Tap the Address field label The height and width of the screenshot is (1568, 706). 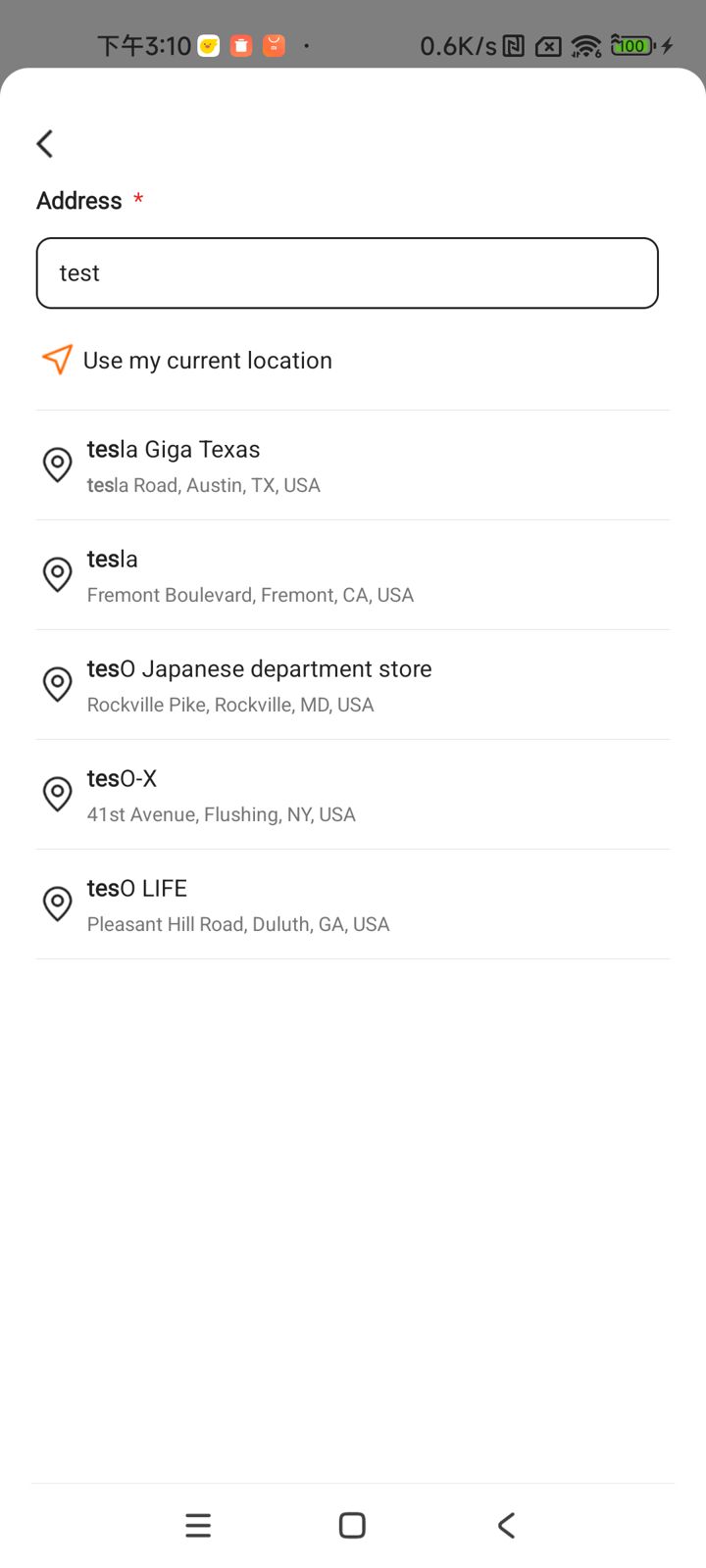79,201
